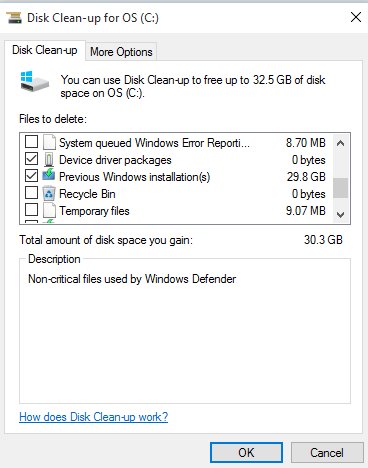The height and width of the screenshot is (468, 368).
Task: Enable System queued Windows Error Reporting checkbox
Action: tap(32, 142)
